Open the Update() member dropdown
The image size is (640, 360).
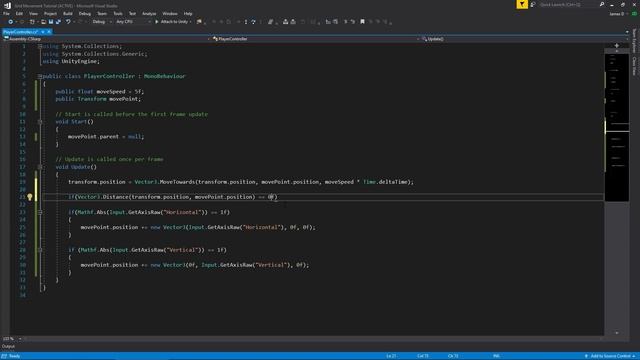[x=525, y=39]
